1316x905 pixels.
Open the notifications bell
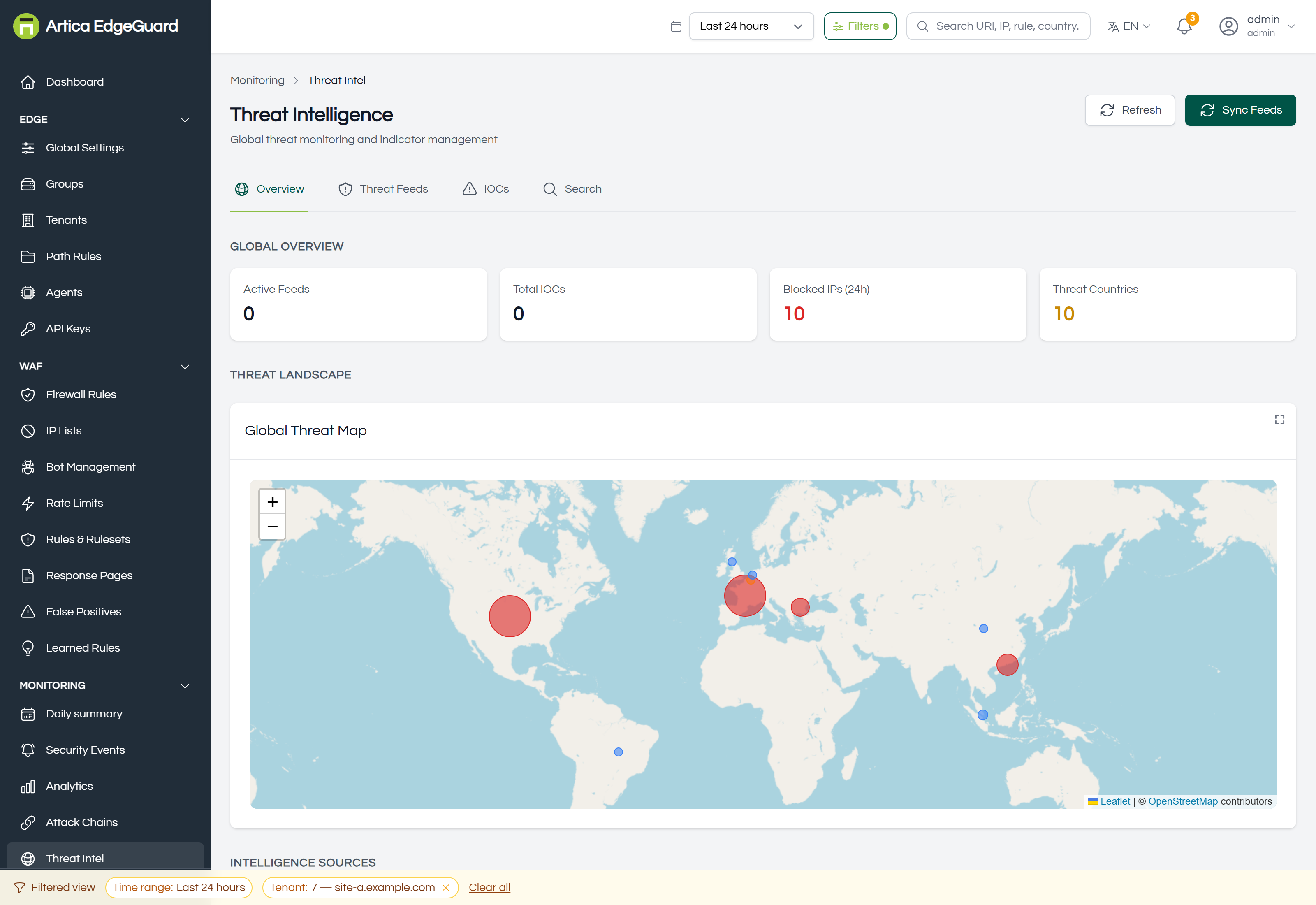pos(1184,26)
